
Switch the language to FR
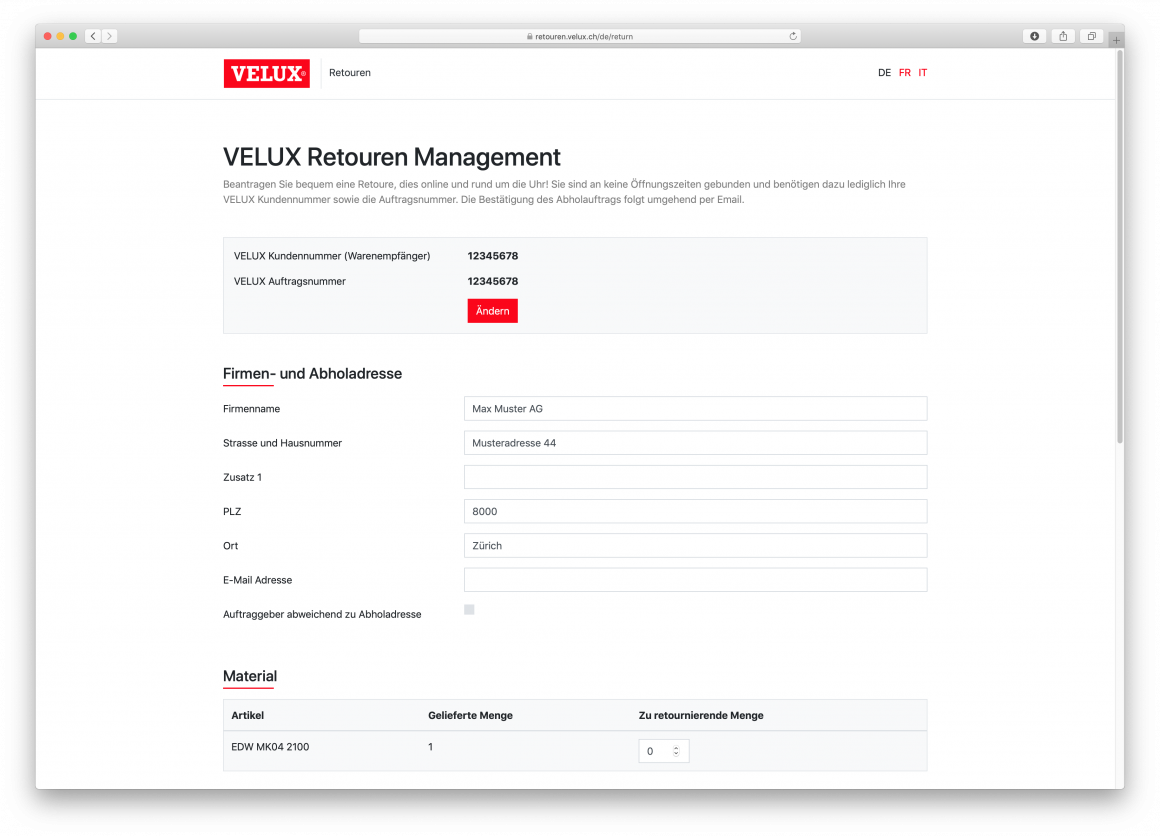[905, 73]
